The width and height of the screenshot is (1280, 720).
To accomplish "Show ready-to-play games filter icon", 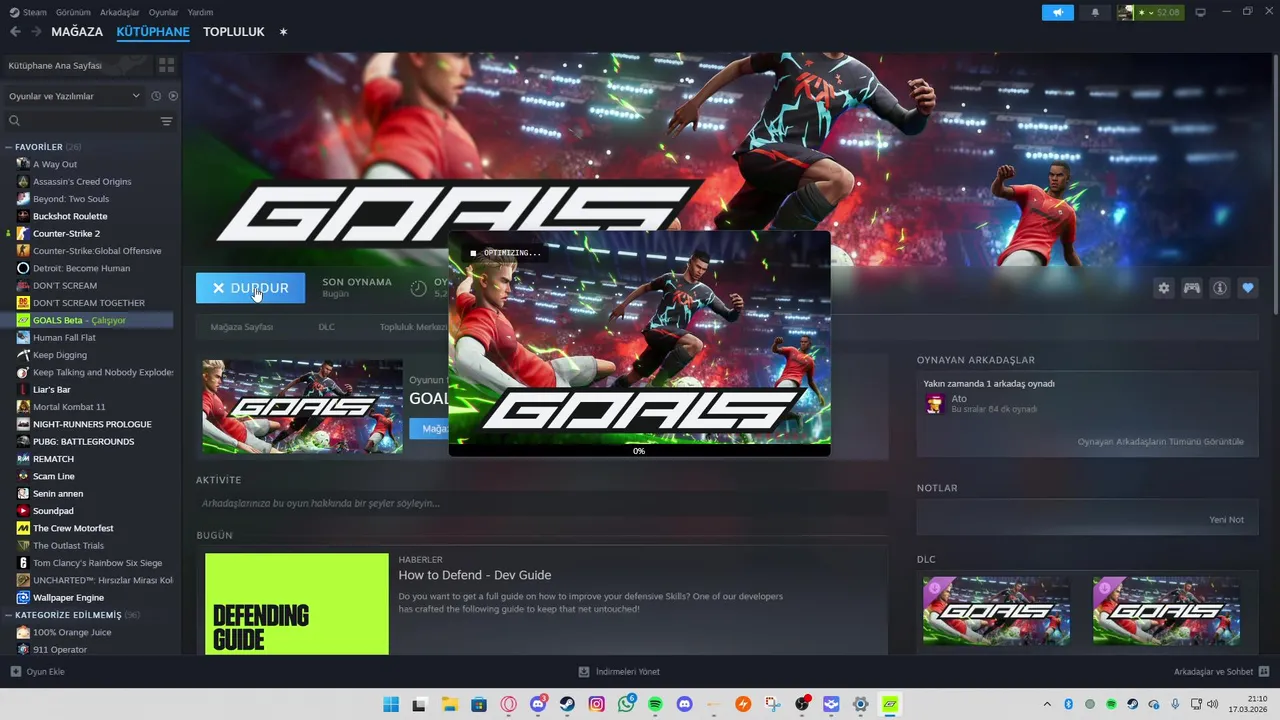I will 173,96.
